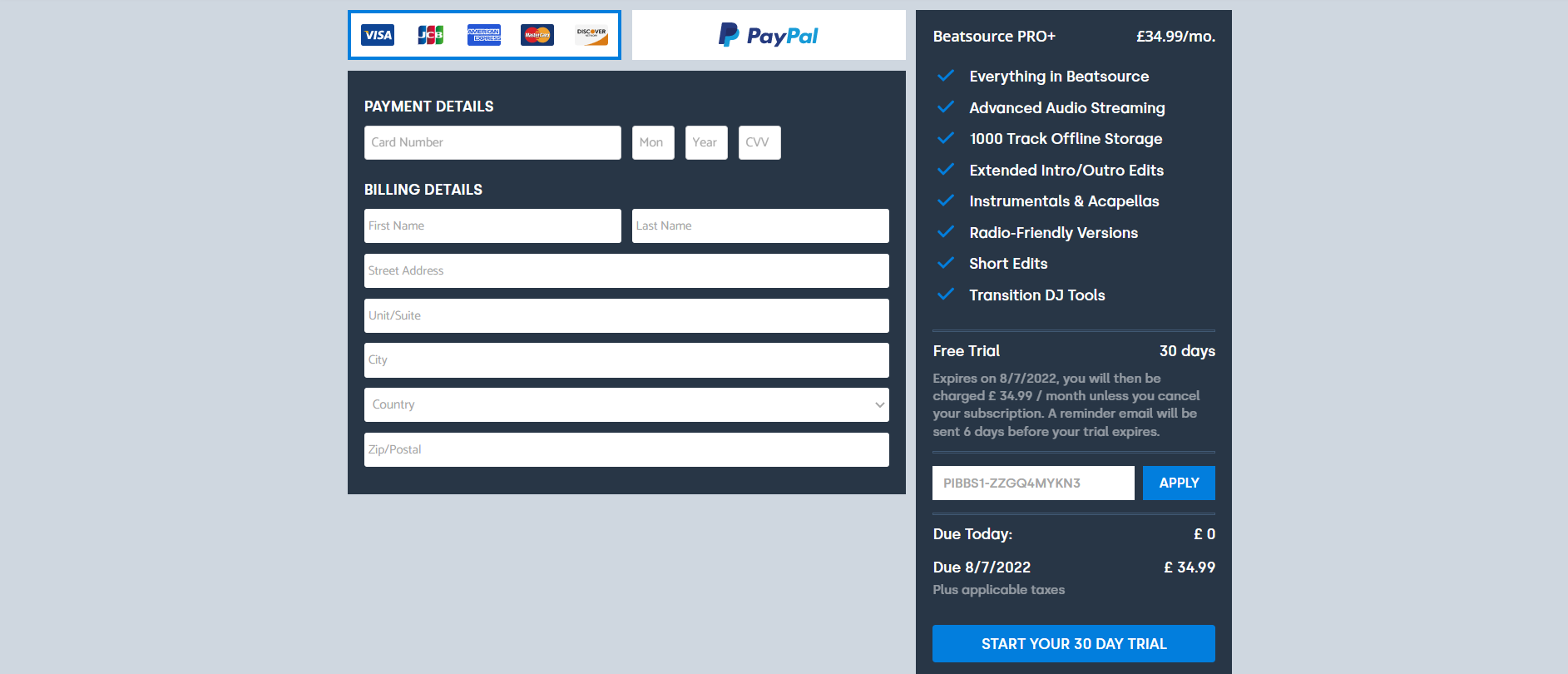
Task: Click the Everything in Beatsource feature text
Action: [1059, 77]
